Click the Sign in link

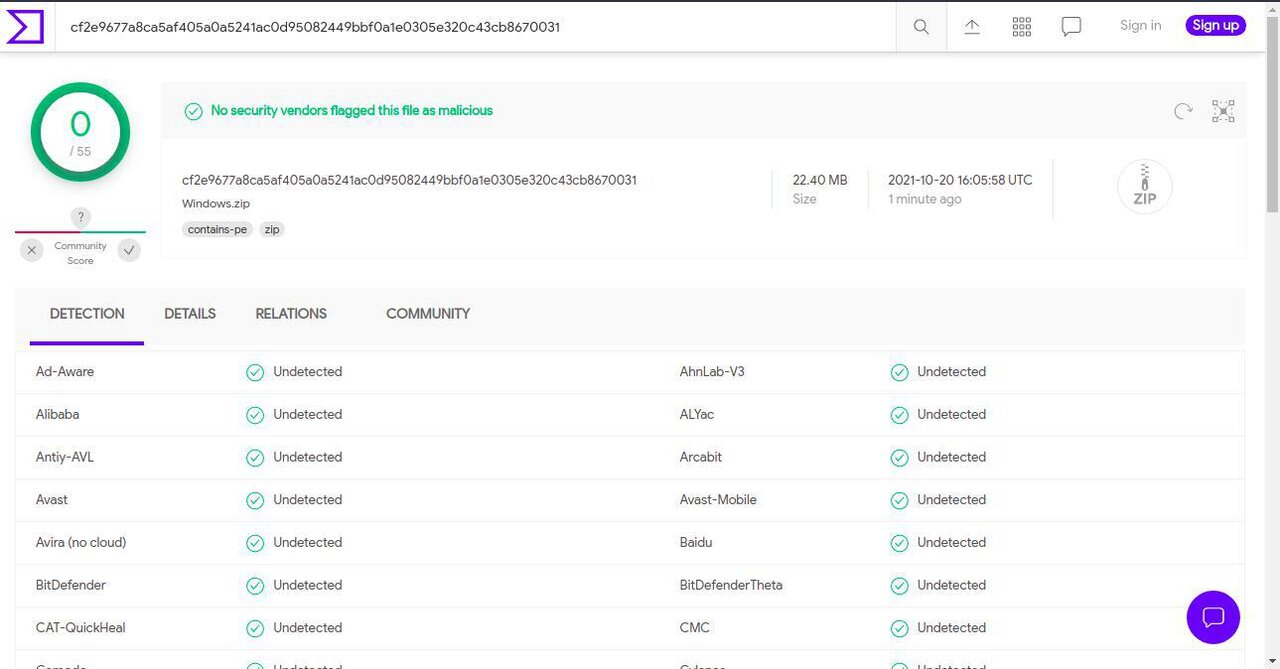pyautogui.click(x=1140, y=26)
